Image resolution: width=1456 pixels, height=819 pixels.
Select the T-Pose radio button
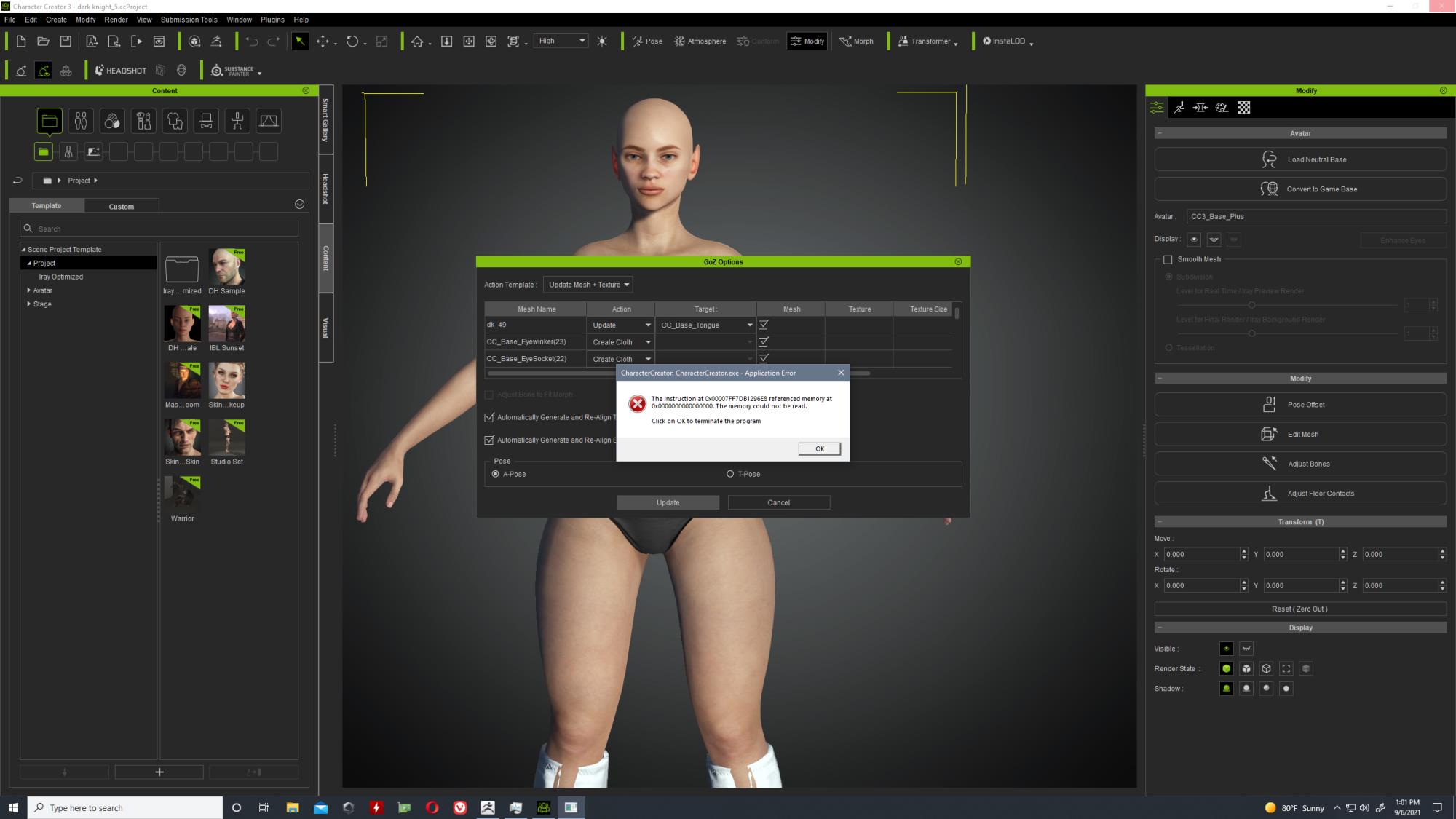(730, 474)
